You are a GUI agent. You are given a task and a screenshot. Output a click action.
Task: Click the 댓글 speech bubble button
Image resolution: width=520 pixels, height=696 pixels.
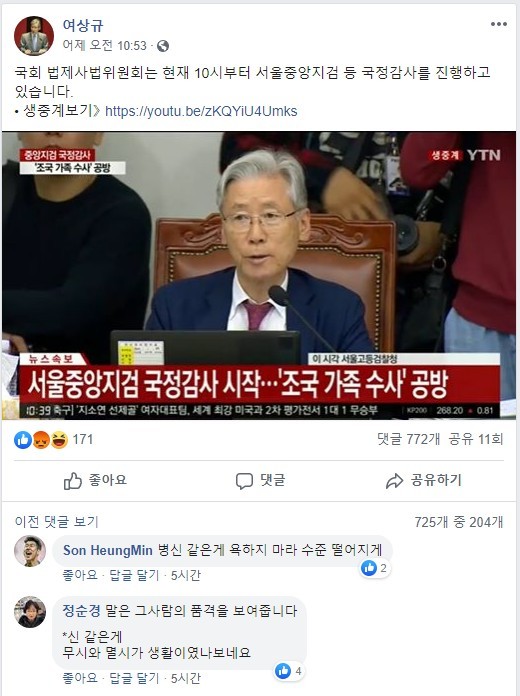(x=260, y=480)
